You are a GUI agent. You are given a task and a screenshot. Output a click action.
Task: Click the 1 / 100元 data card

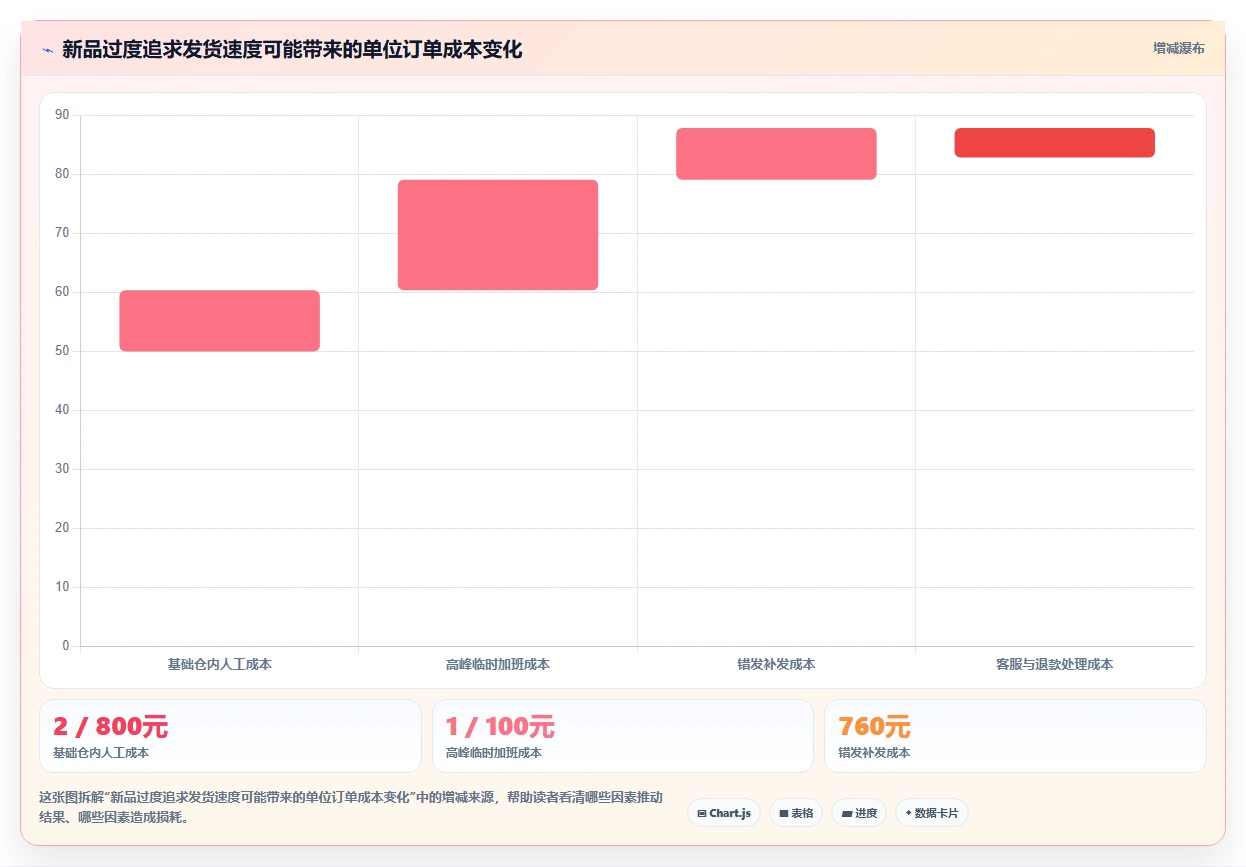tap(623, 736)
